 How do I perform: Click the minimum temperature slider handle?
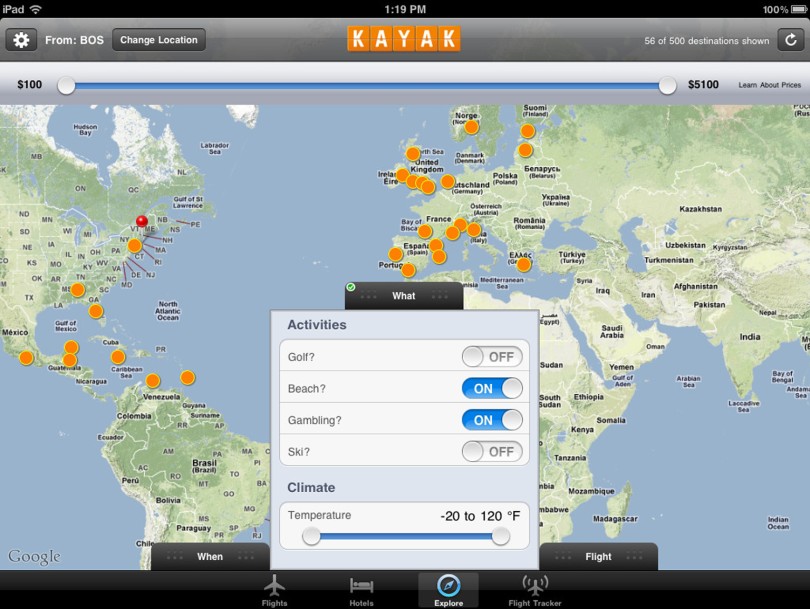point(311,536)
